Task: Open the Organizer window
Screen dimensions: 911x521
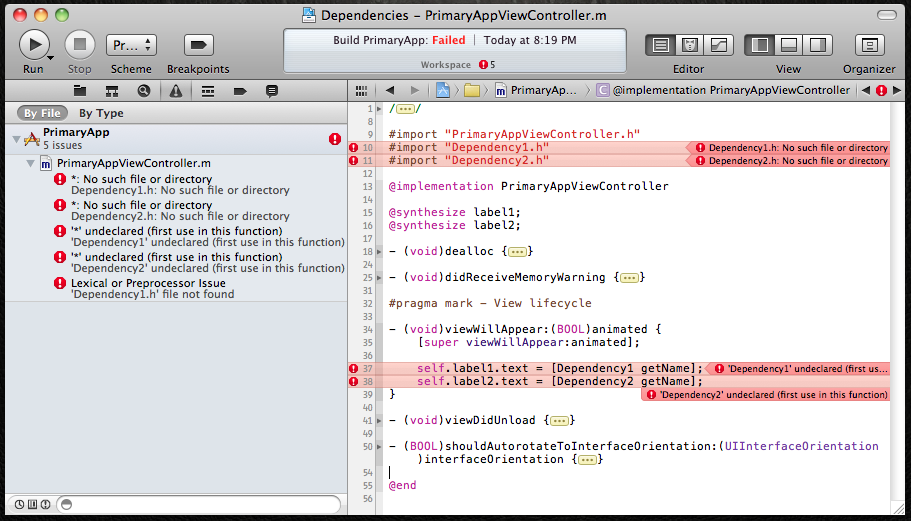Action: 869,45
